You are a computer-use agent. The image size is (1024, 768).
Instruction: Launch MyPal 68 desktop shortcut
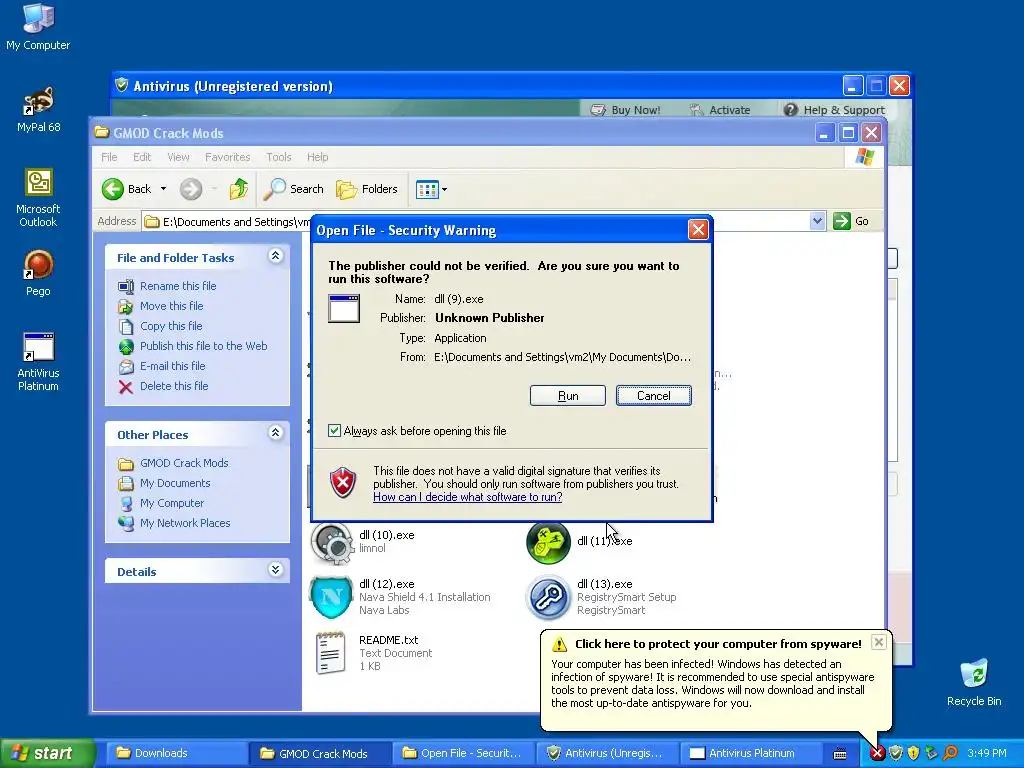point(38,110)
